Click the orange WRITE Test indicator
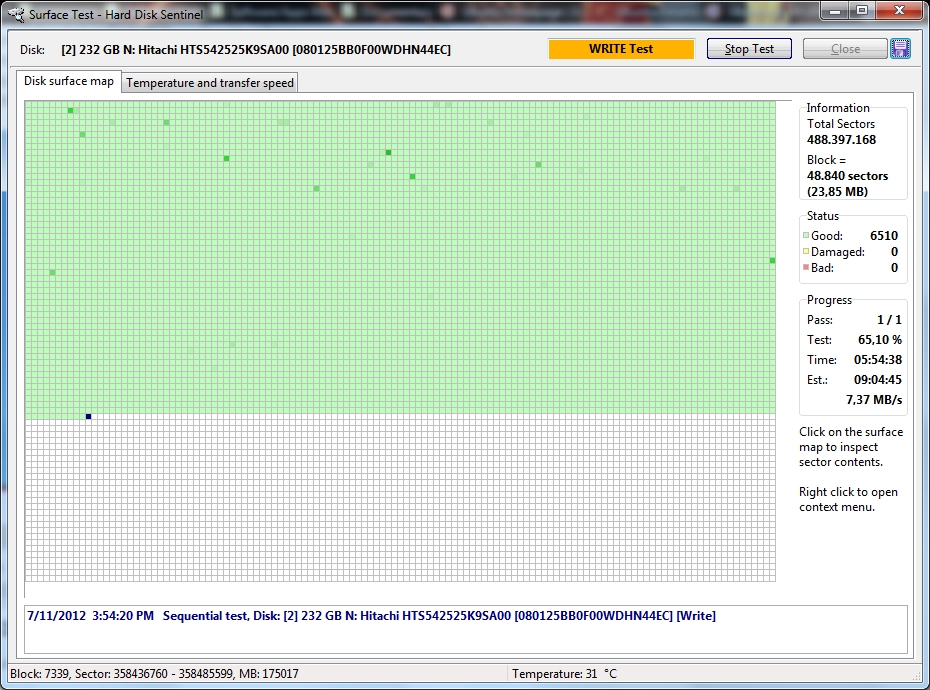 click(x=621, y=49)
